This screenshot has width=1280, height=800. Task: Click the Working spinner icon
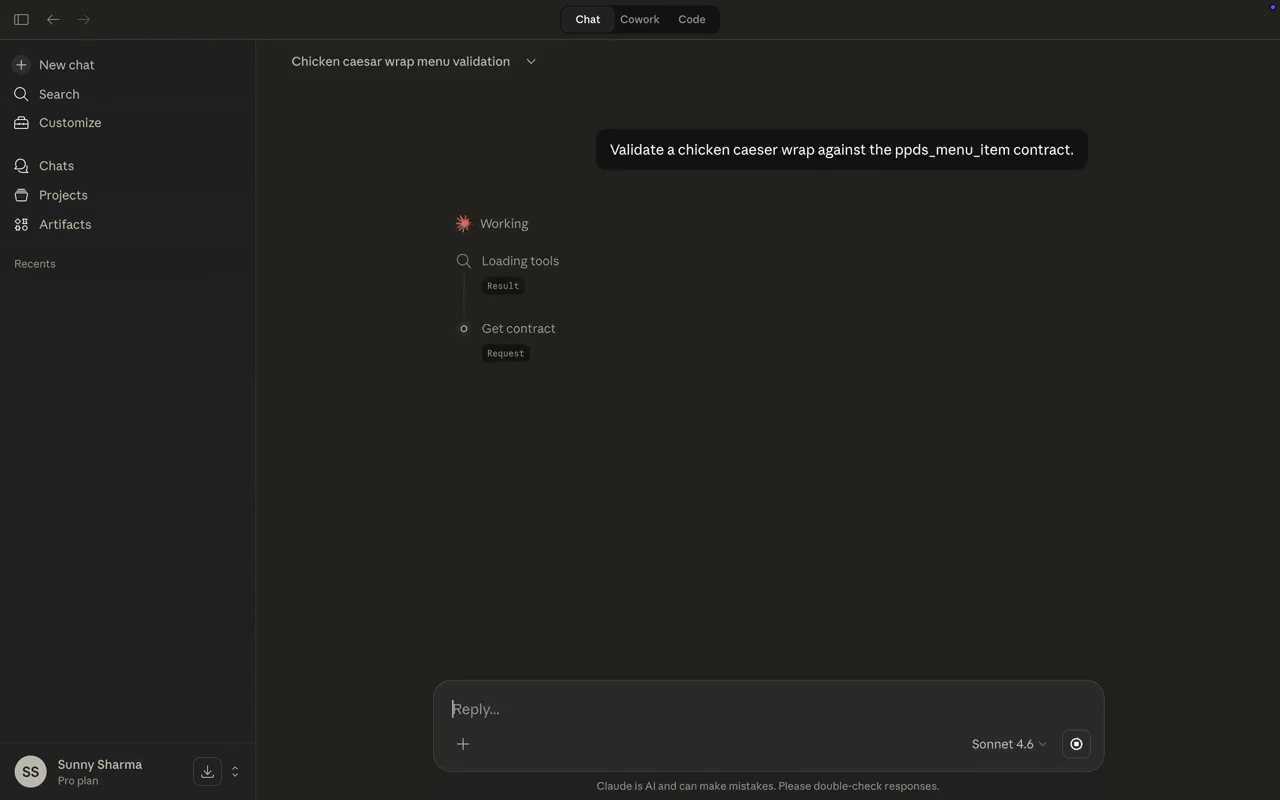(463, 223)
